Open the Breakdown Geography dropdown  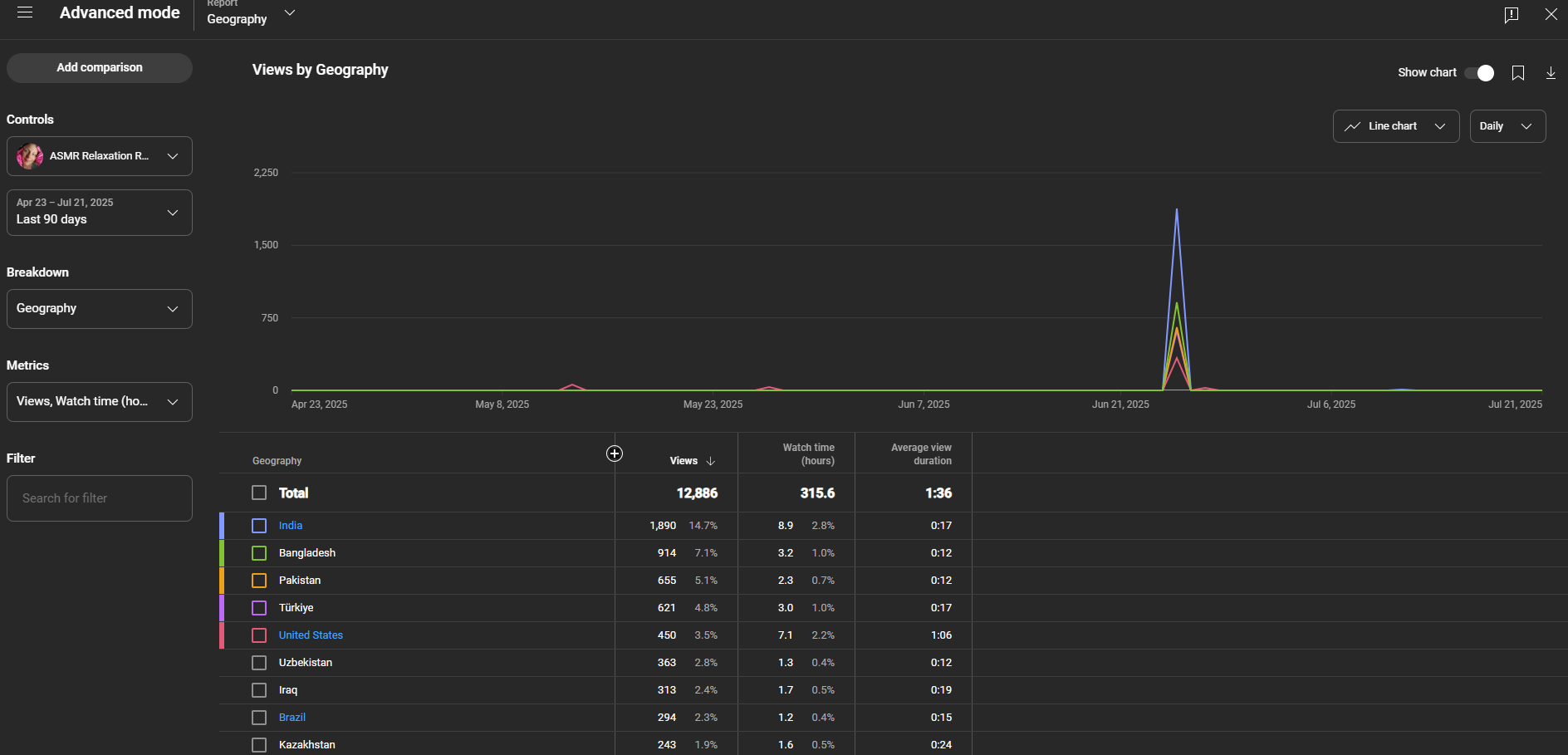[x=100, y=309]
